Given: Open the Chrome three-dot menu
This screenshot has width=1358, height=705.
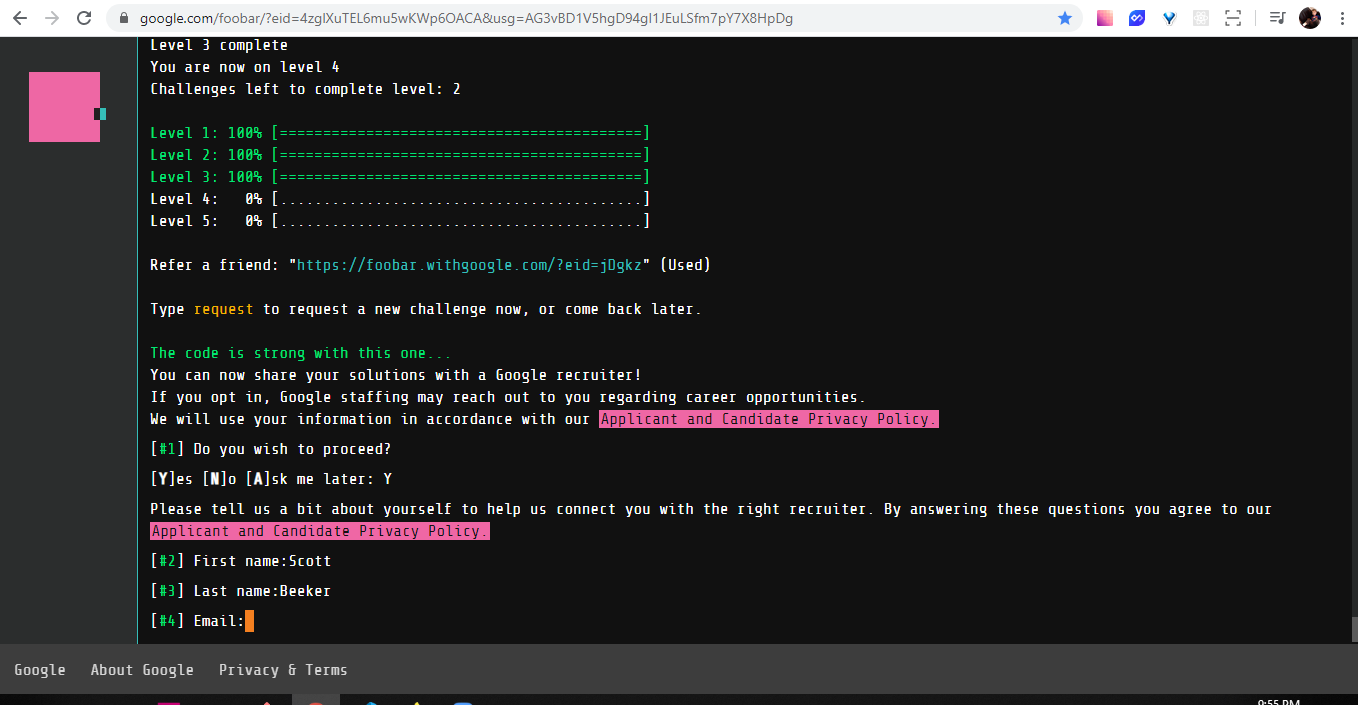Looking at the screenshot, I should point(1341,18).
